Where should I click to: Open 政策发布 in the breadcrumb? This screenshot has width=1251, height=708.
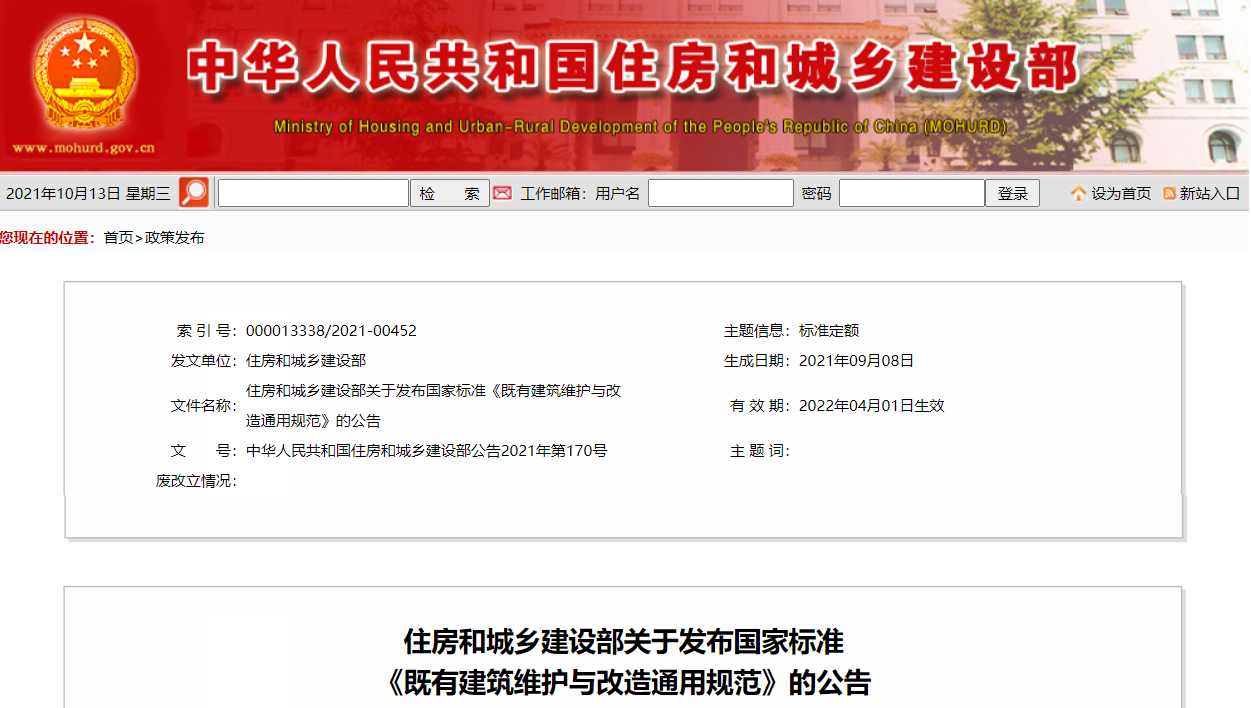[x=175, y=238]
